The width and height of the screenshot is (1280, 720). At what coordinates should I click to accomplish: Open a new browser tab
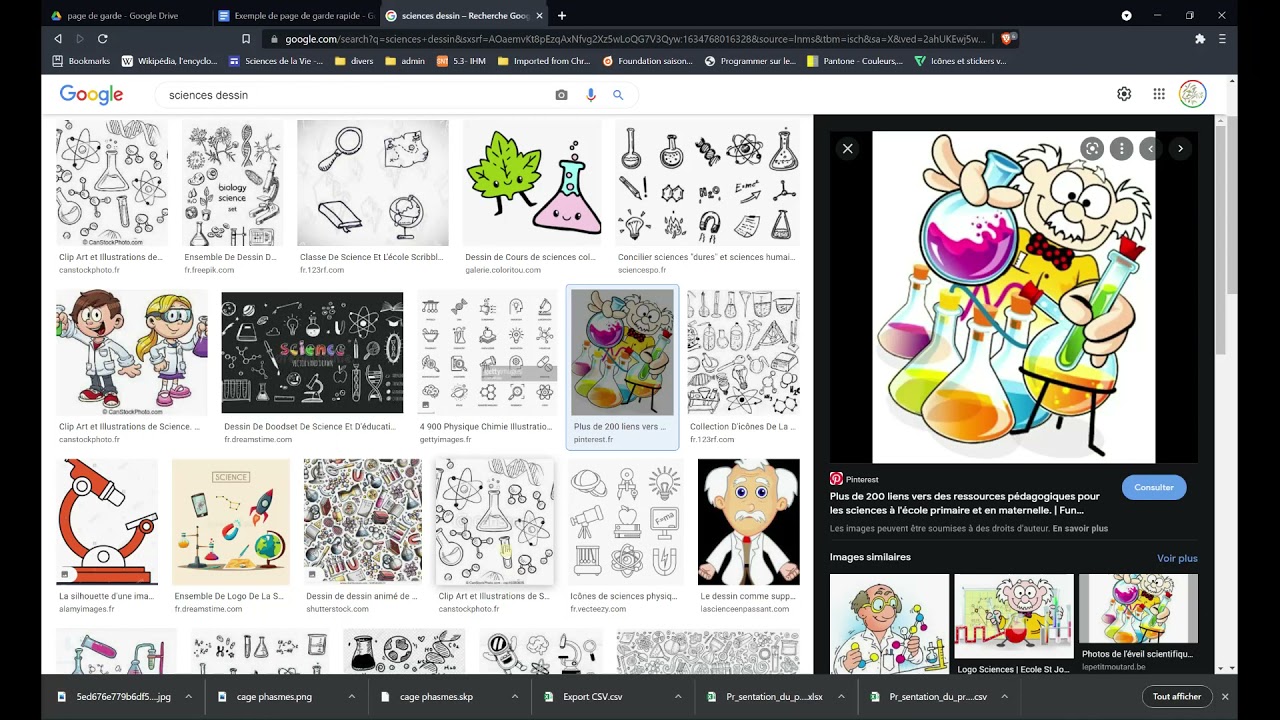(x=562, y=16)
